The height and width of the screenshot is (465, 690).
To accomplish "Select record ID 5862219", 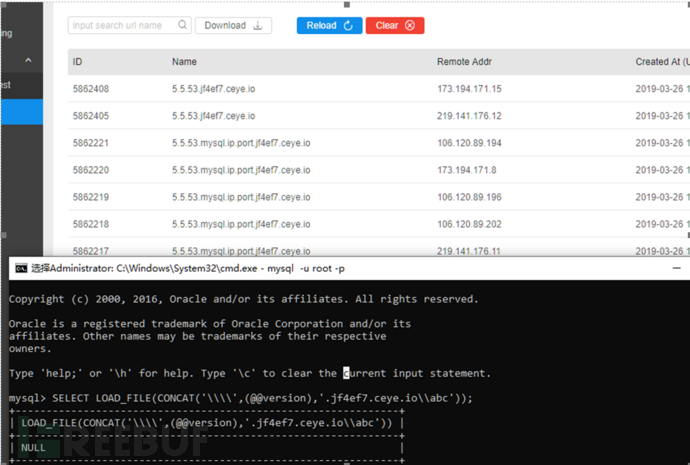I will coord(91,197).
